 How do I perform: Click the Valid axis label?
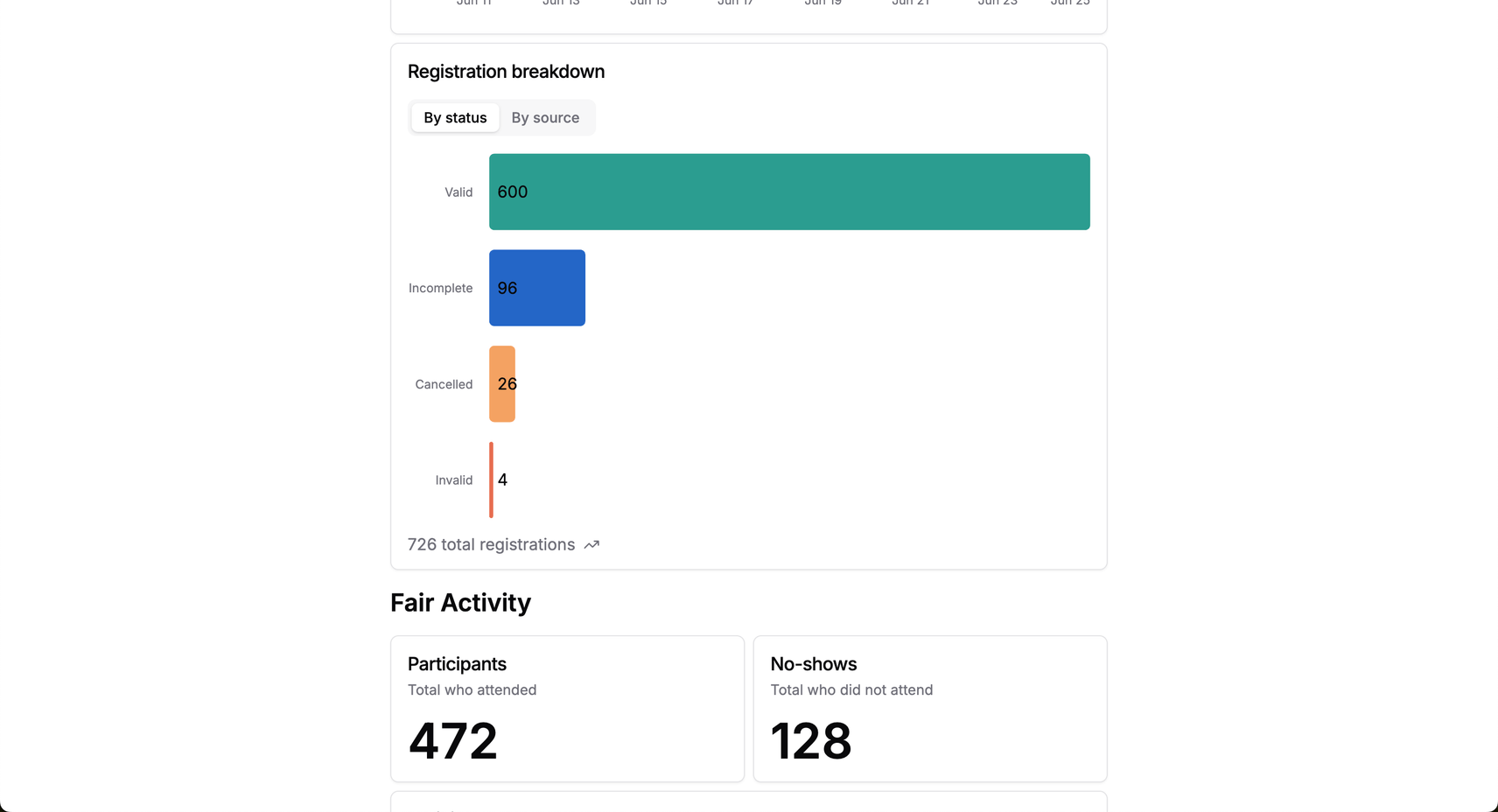point(458,192)
